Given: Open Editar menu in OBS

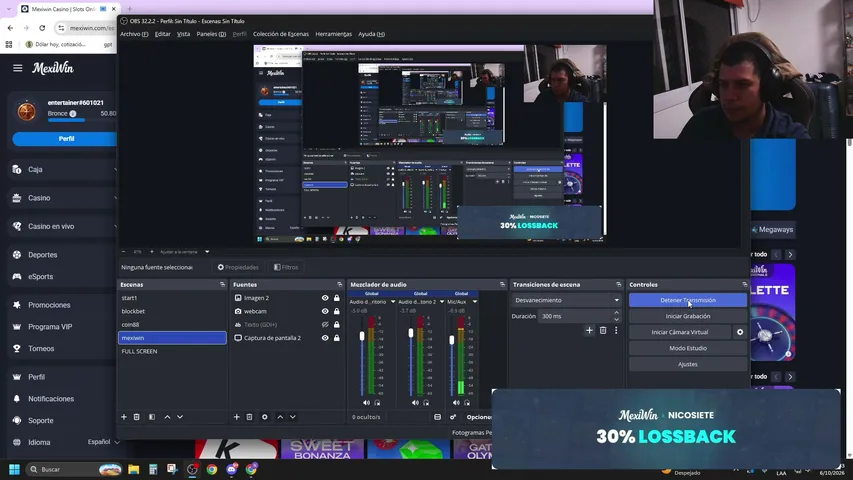Looking at the screenshot, I should [x=163, y=34].
